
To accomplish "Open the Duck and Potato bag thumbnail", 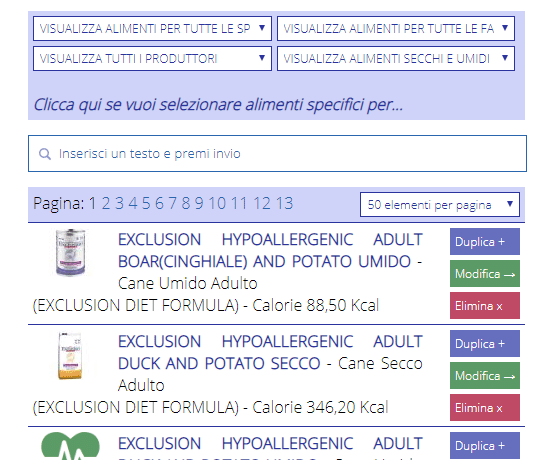I will [70, 355].
